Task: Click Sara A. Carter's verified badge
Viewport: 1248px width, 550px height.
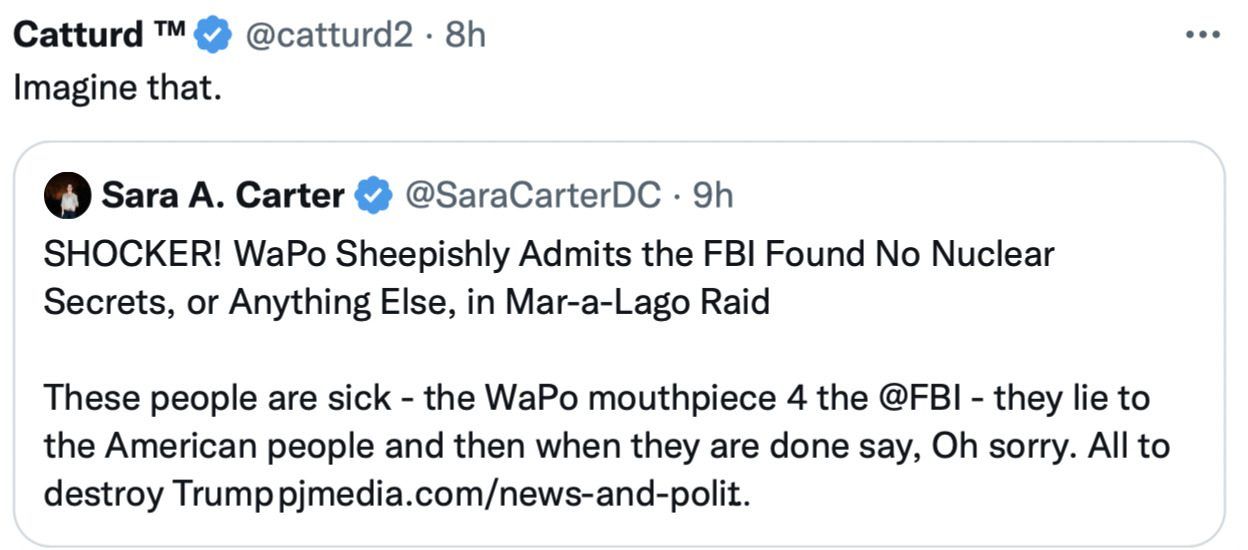Action: coord(374,196)
